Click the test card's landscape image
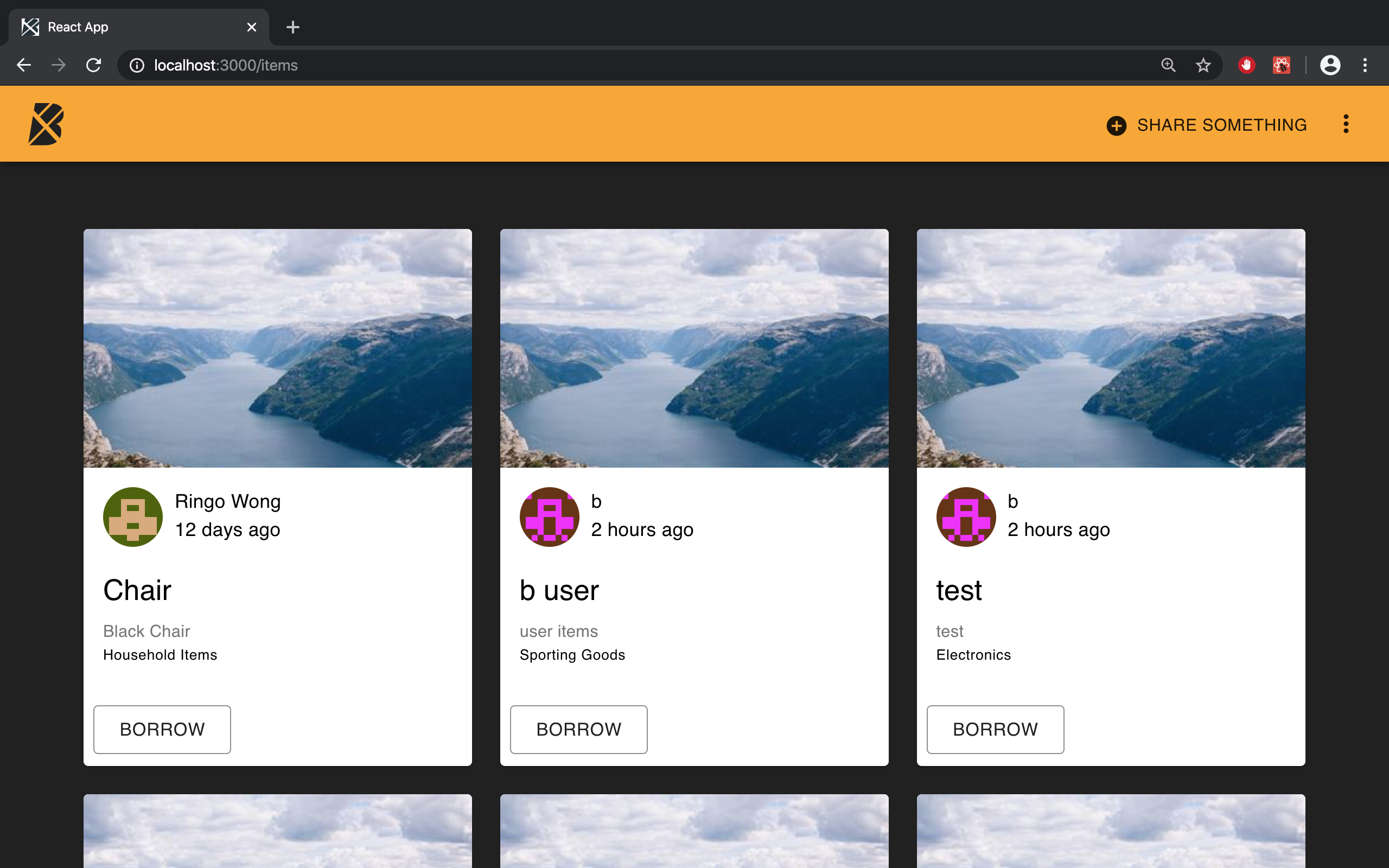Viewport: 1389px width, 868px height. (1111, 348)
